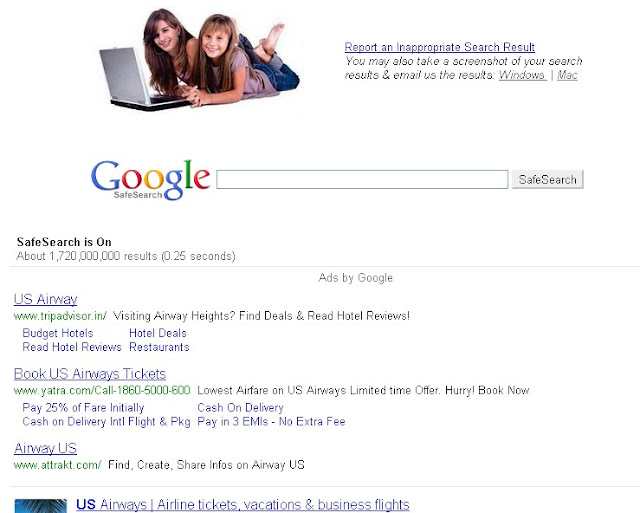
Task: Open Book US Airways Tickets ad
Action: coord(90,374)
